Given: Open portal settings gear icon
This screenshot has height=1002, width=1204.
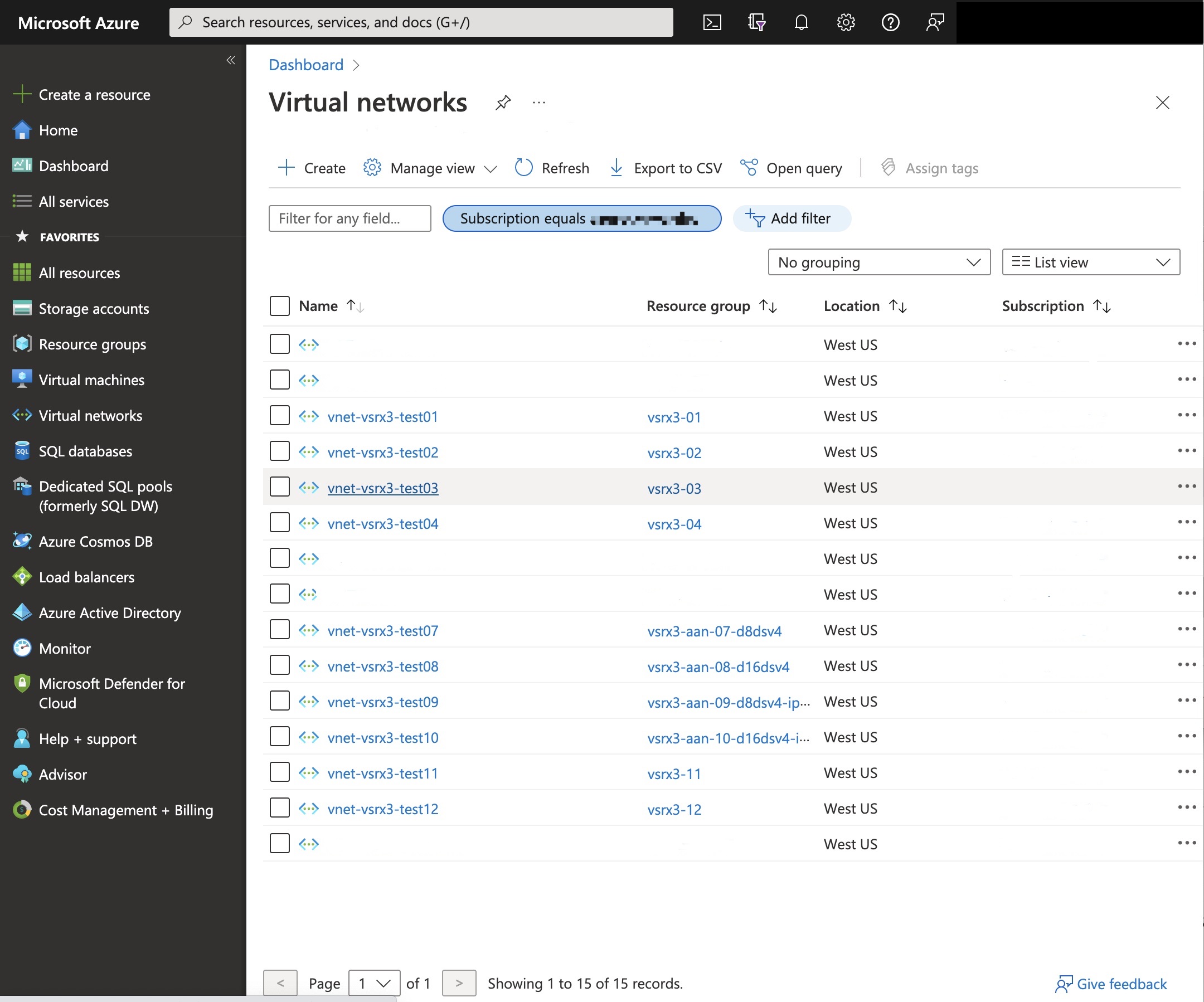Looking at the screenshot, I should [845, 22].
